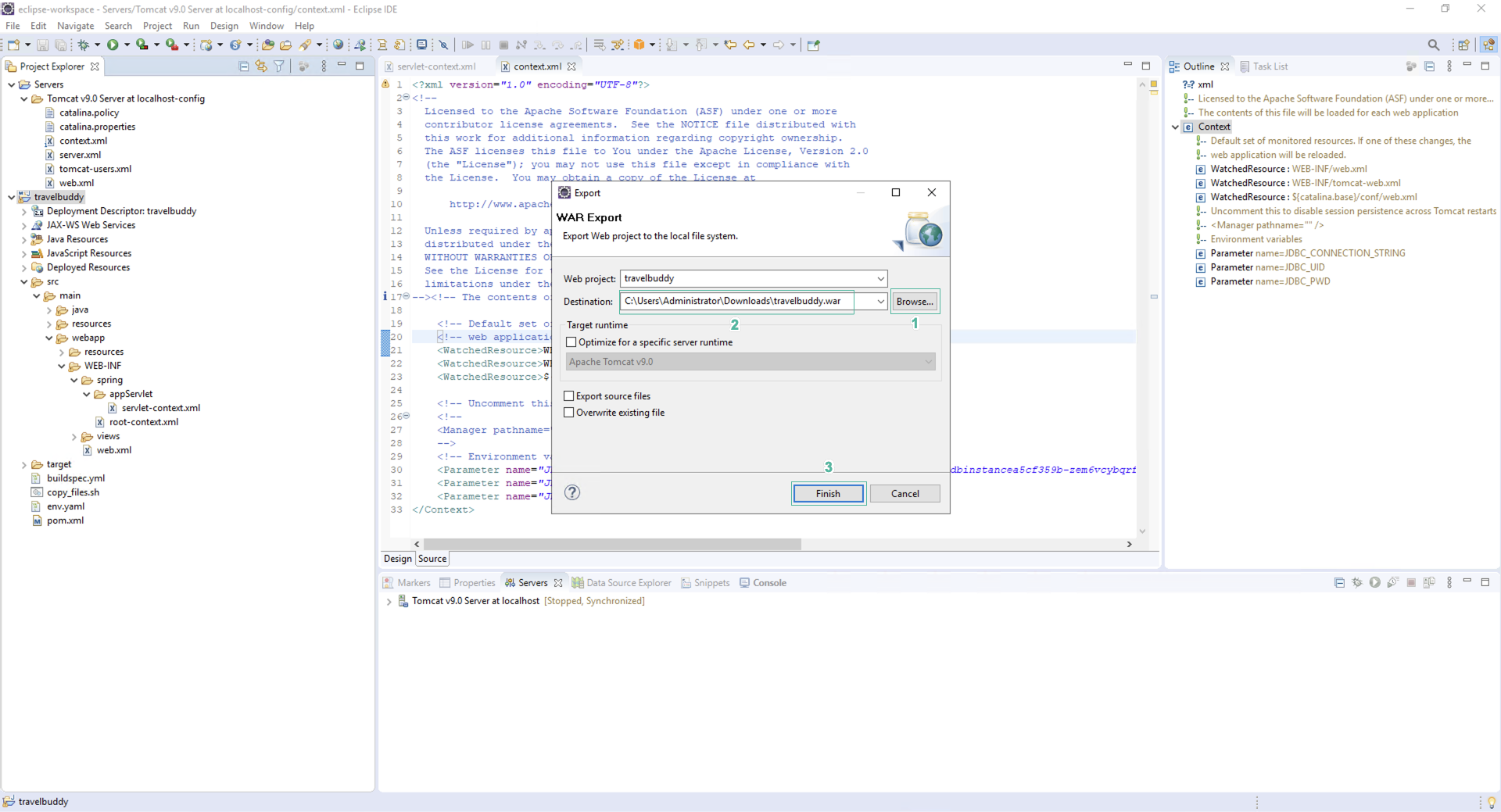Click the Open Type toolbar icon
Image resolution: width=1501 pixels, height=812 pixels.
pos(268,45)
